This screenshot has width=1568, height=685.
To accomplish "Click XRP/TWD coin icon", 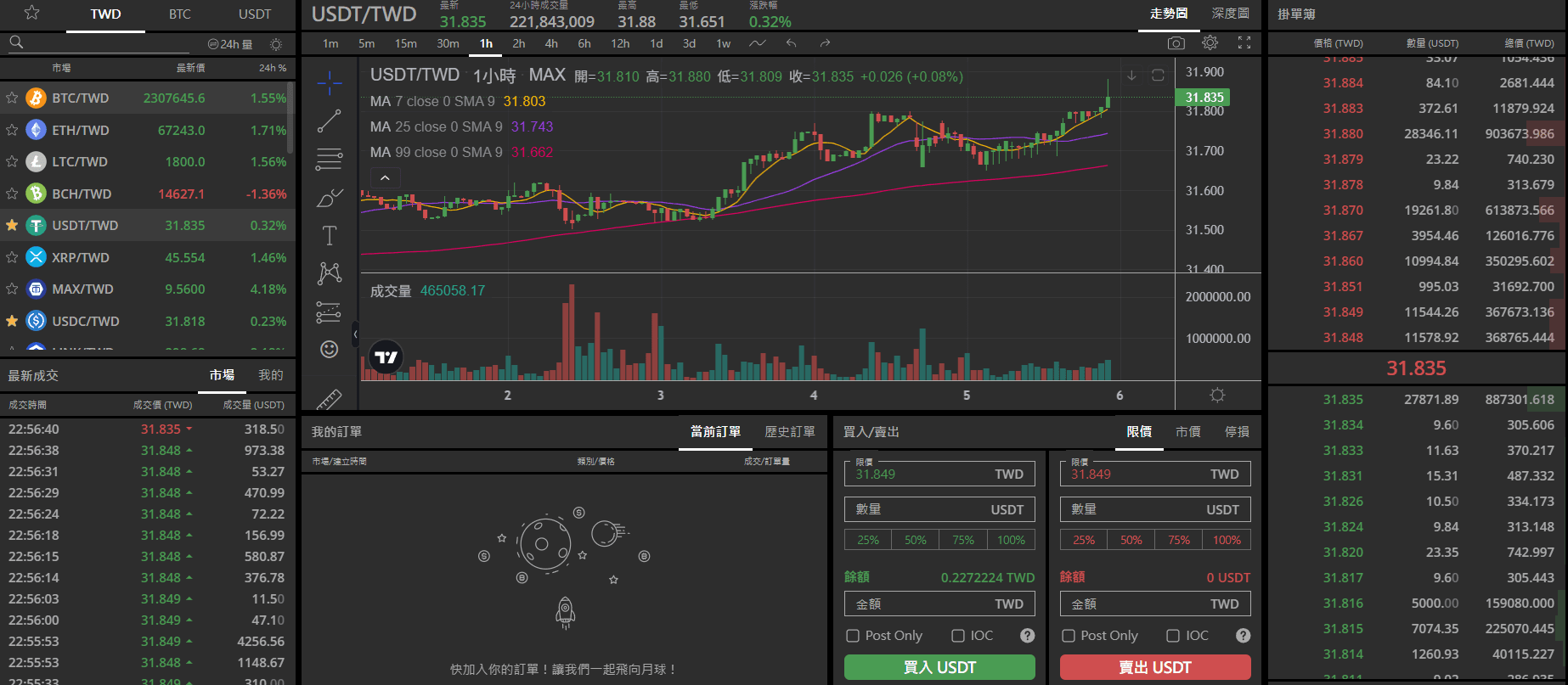I will [x=36, y=257].
